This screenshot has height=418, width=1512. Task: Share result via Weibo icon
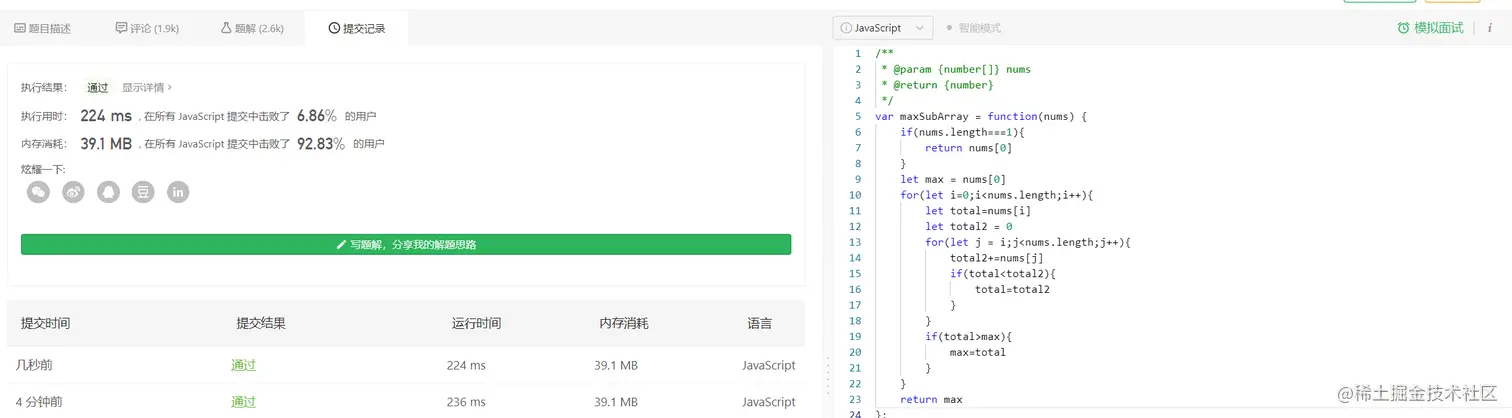(73, 192)
